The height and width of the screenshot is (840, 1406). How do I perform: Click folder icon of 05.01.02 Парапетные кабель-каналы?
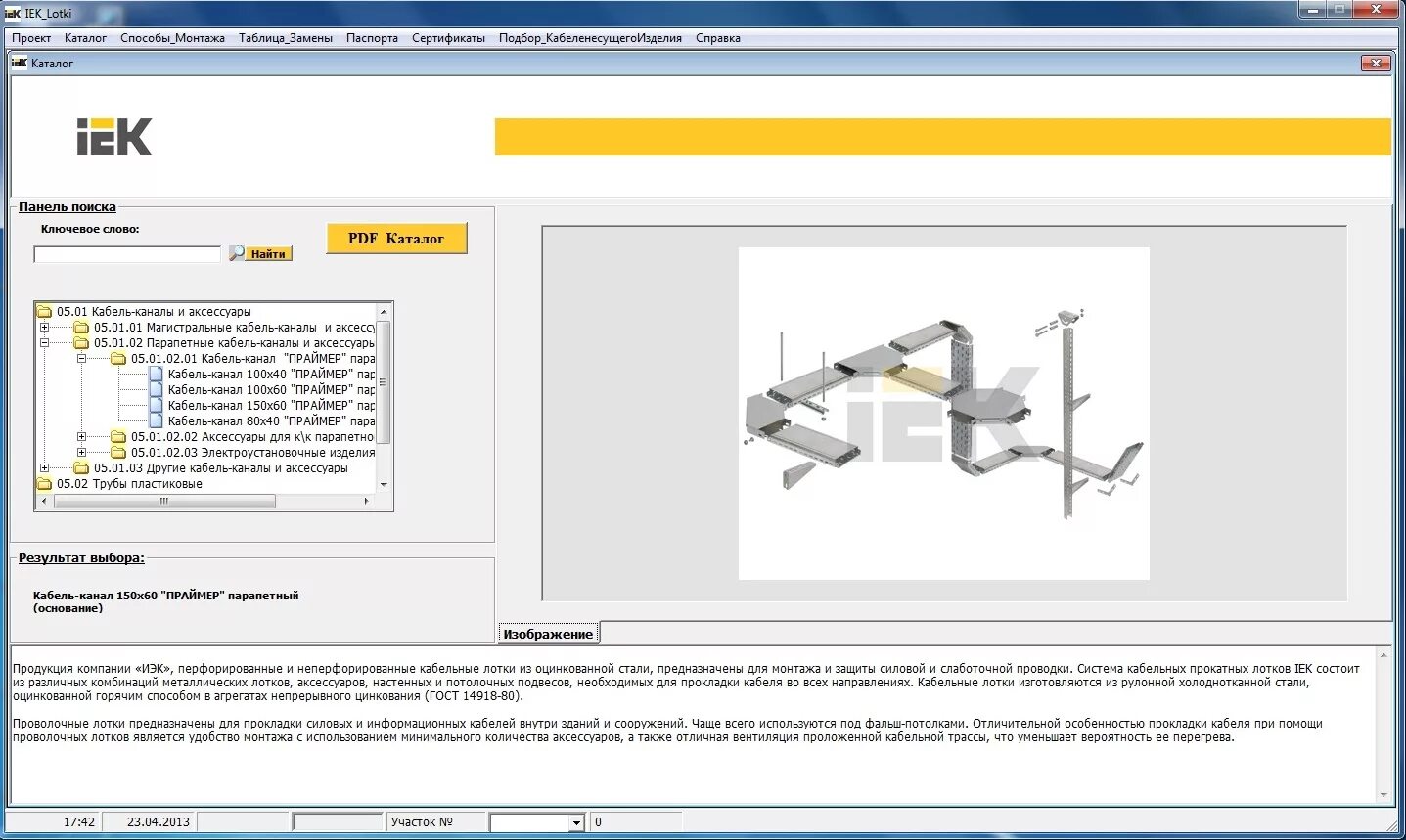pyautogui.click(x=82, y=343)
